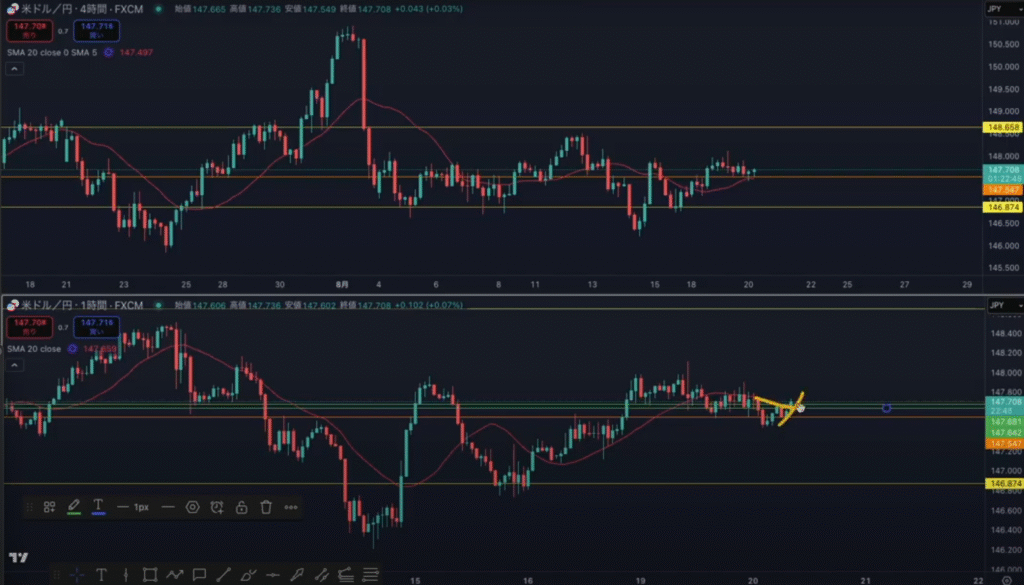The height and width of the screenshot is (585, 1024).
Task: Click the blue circle anchor point on 1-hour chart
Action: click(886, 408)
